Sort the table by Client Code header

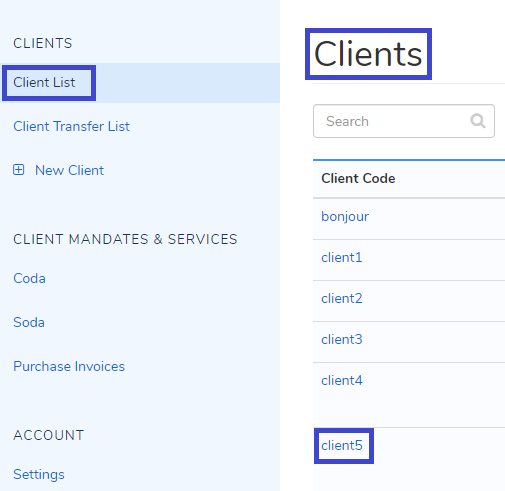click(x=358, y=179)
